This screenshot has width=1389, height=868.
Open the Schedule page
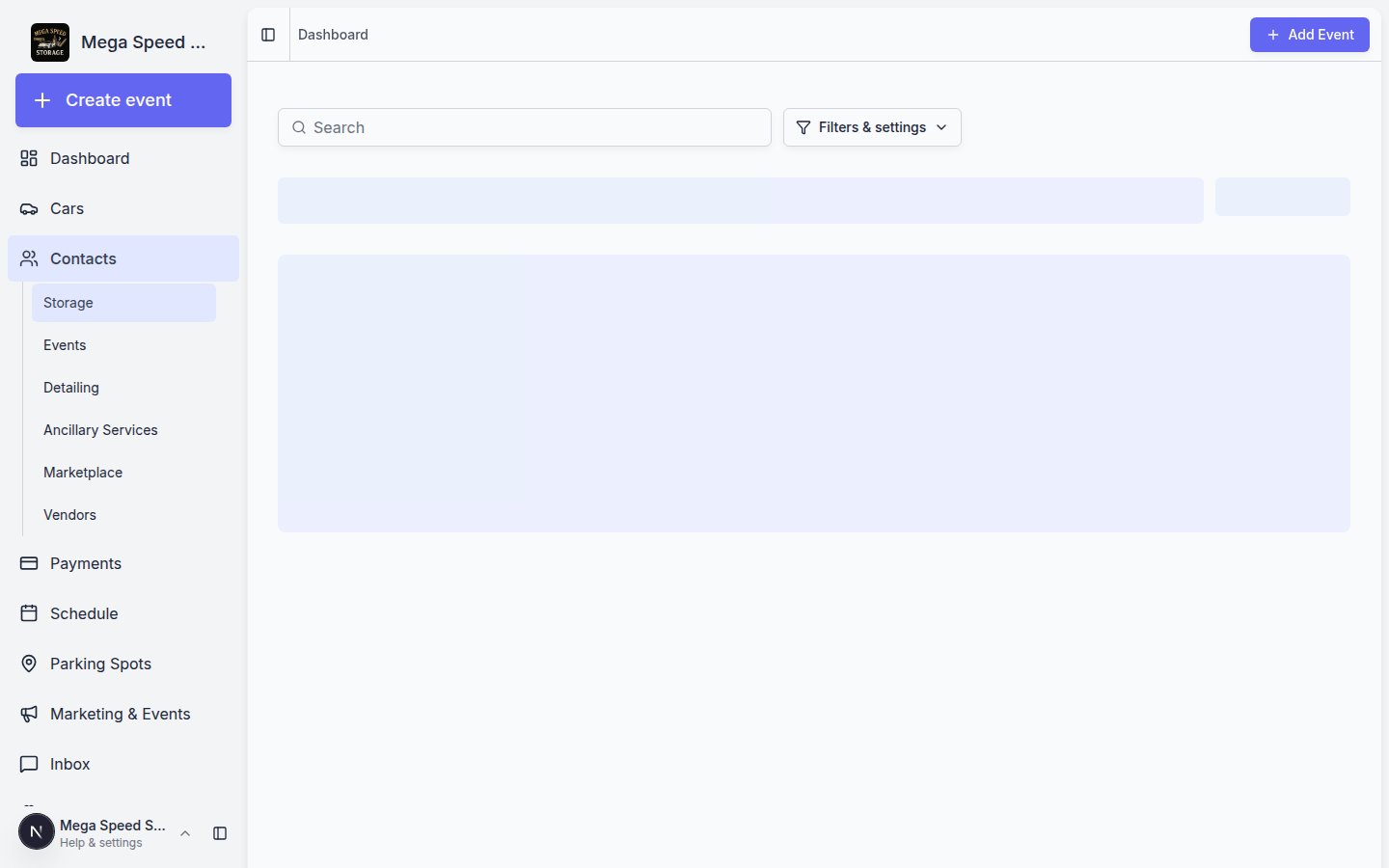tap(123, 613)
